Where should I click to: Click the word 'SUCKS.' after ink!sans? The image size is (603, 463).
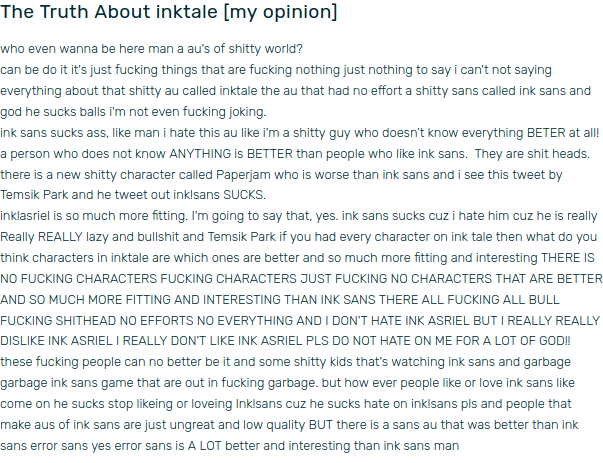[245, 195]
